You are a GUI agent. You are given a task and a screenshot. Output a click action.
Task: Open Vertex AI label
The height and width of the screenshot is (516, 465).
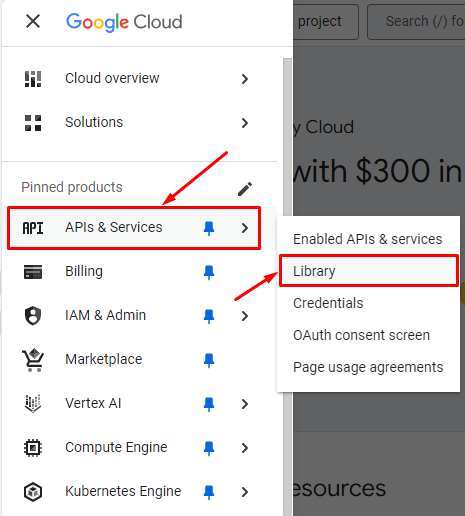[x=93, y=403]
